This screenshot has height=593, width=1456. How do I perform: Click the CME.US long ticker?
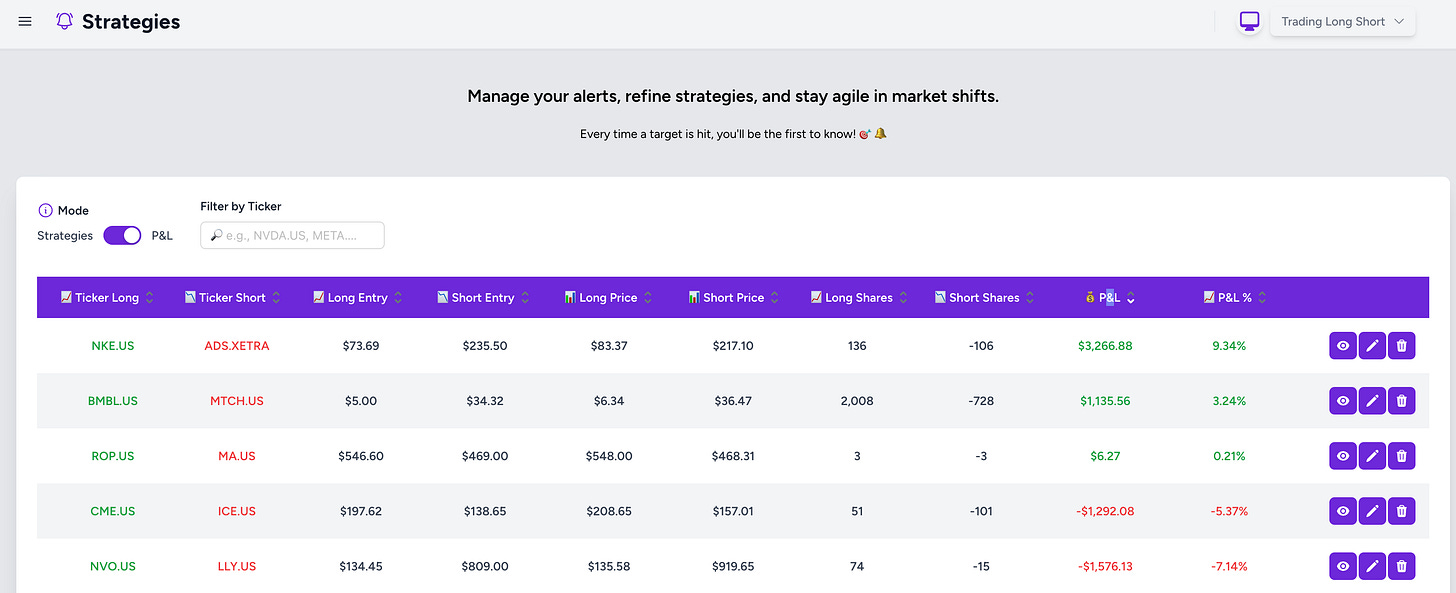click(112, 511)
